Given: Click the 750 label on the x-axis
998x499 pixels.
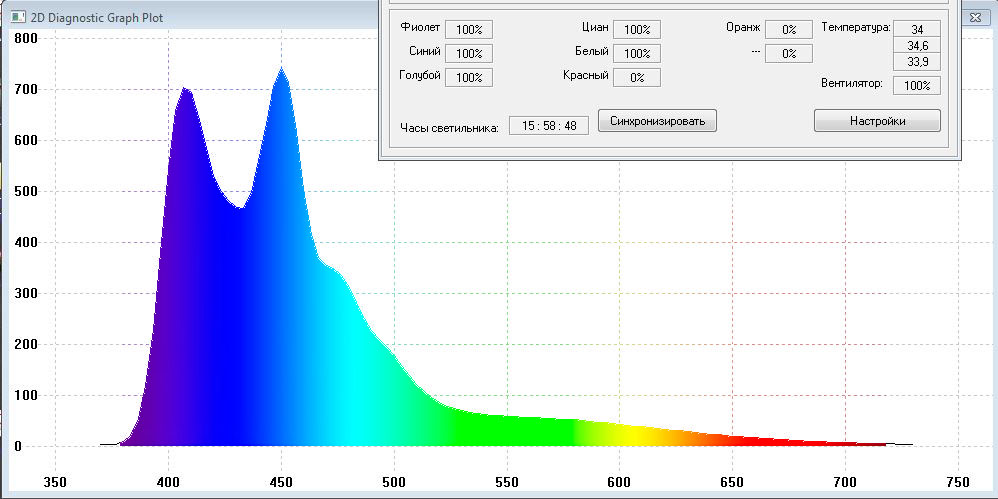Looking at the screenshot, I should point(958,481).
